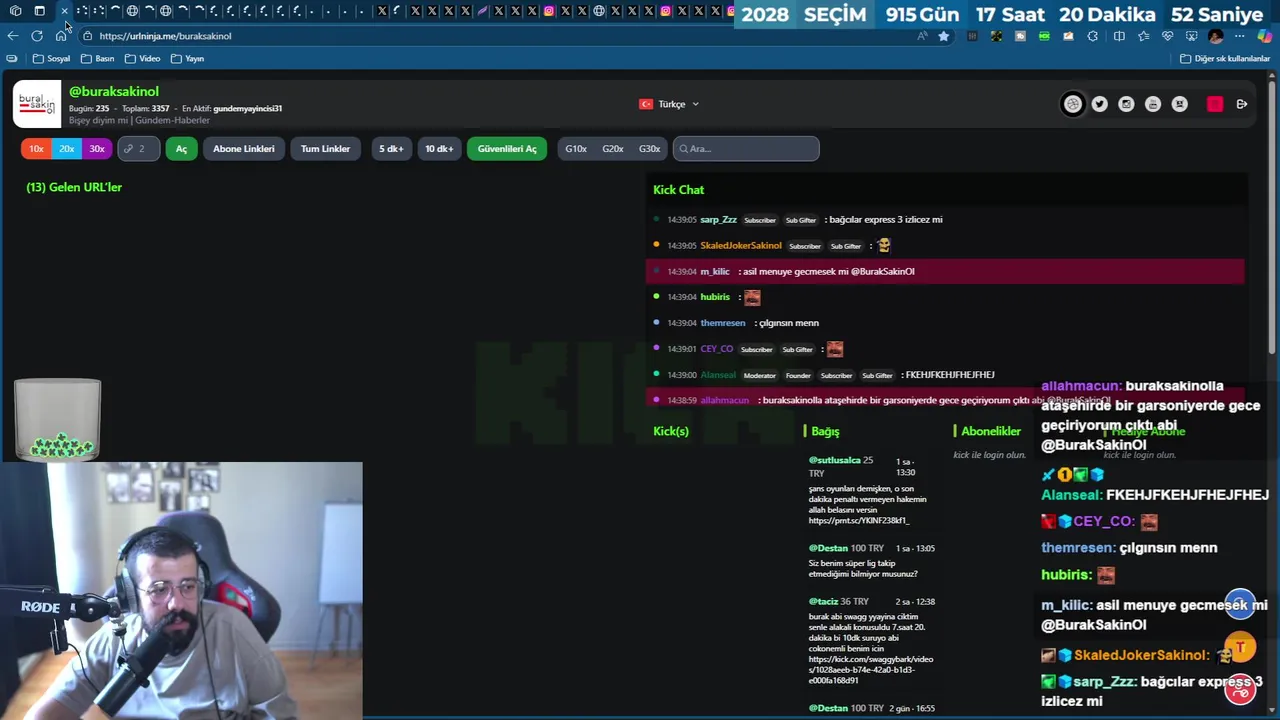Open the @buraksakinol profile link
The image size is (1280, 720).
[x=114, y=91]
